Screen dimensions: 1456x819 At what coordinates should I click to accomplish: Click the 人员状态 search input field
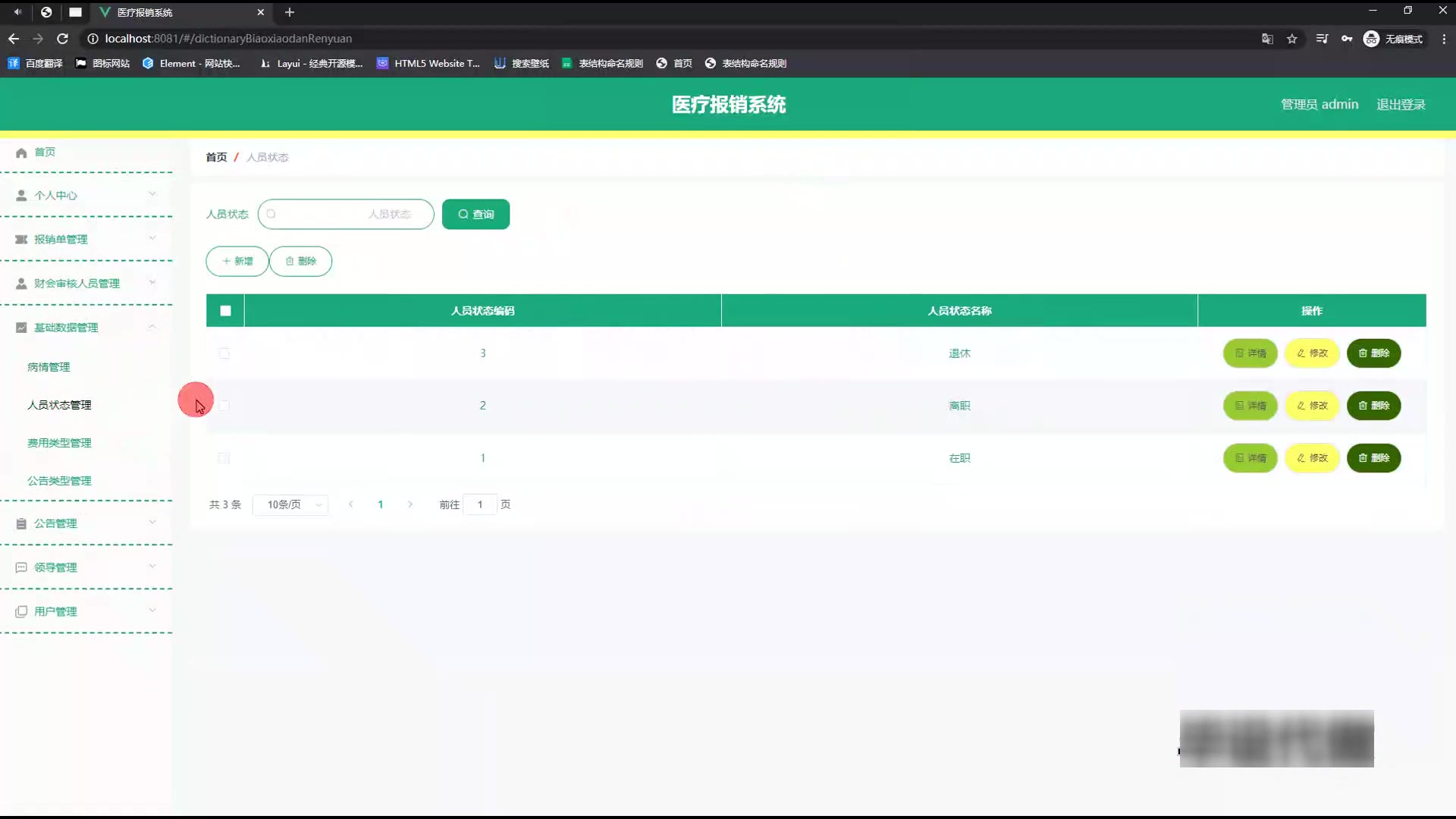click(346, 215)
